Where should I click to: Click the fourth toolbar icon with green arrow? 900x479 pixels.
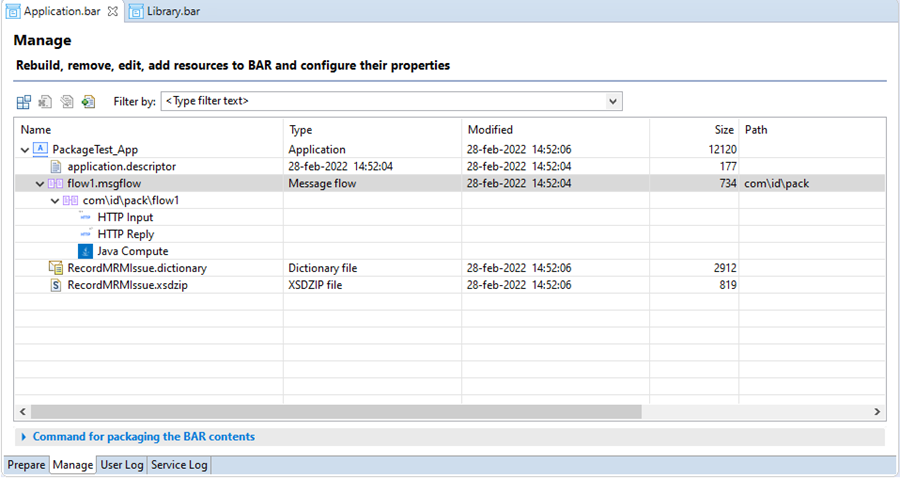point(88,102)
